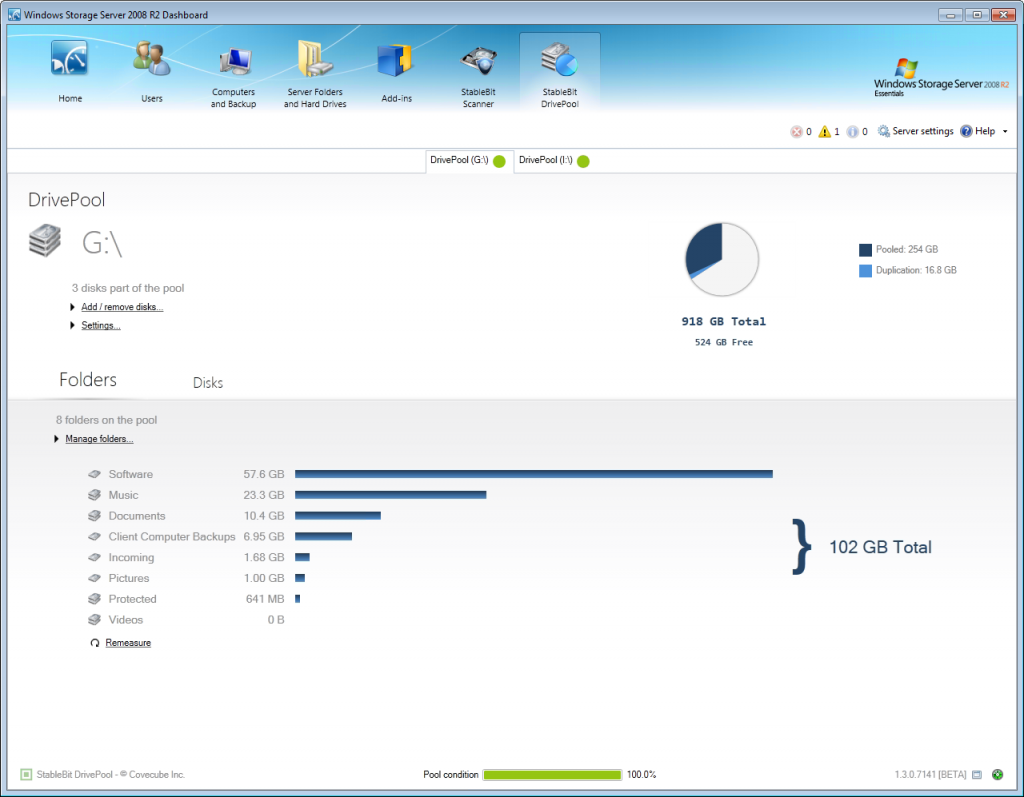
Task: Expand the pool Settings option
Action: [103, 325]
